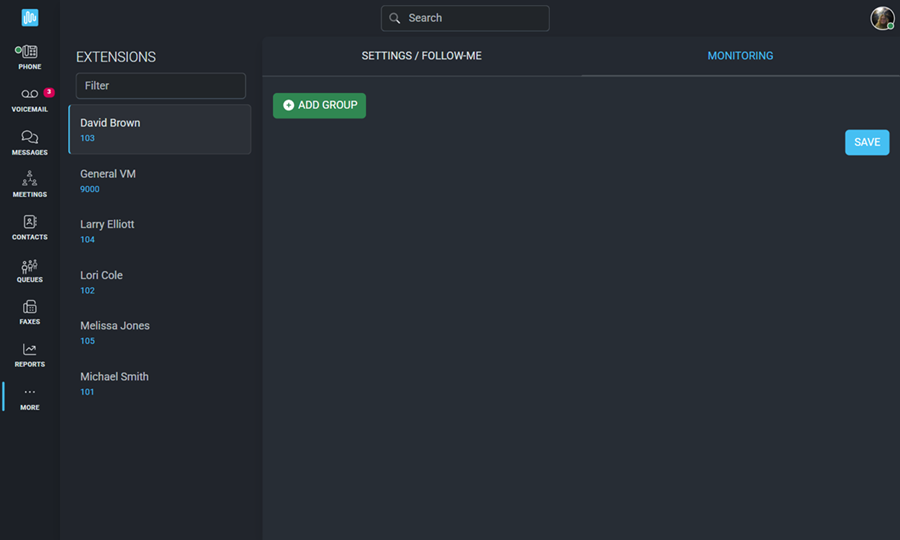Click the app logo at top left
Screen dimensions: 900x540
[x=30, y=18]
